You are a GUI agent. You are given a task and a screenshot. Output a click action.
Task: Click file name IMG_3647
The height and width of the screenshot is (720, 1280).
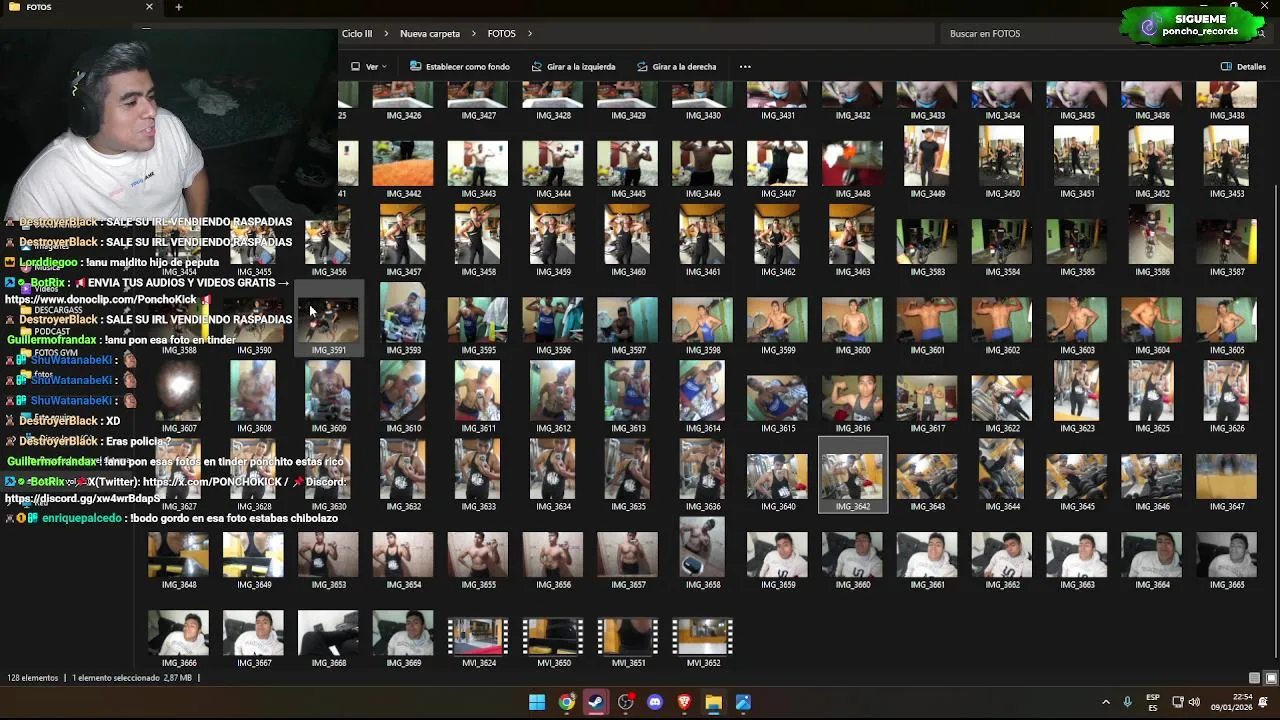point(1227,507)
